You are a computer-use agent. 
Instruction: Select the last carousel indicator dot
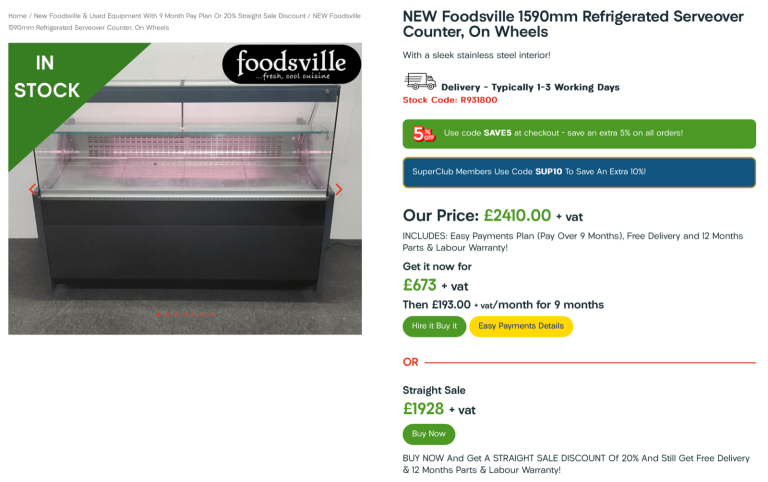click(211, 313)
